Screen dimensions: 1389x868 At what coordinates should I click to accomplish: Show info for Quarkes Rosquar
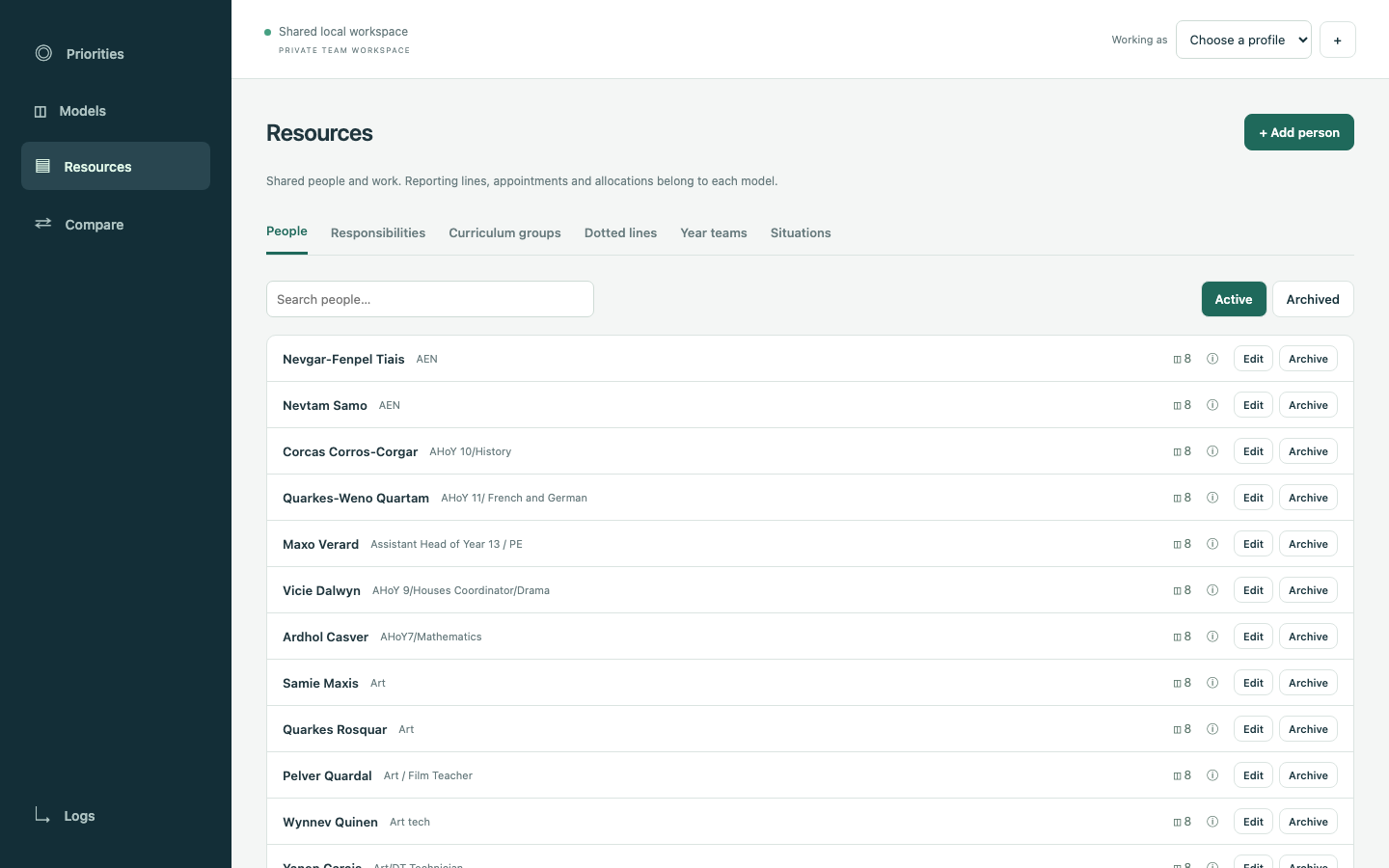[x=1212, y=729]
